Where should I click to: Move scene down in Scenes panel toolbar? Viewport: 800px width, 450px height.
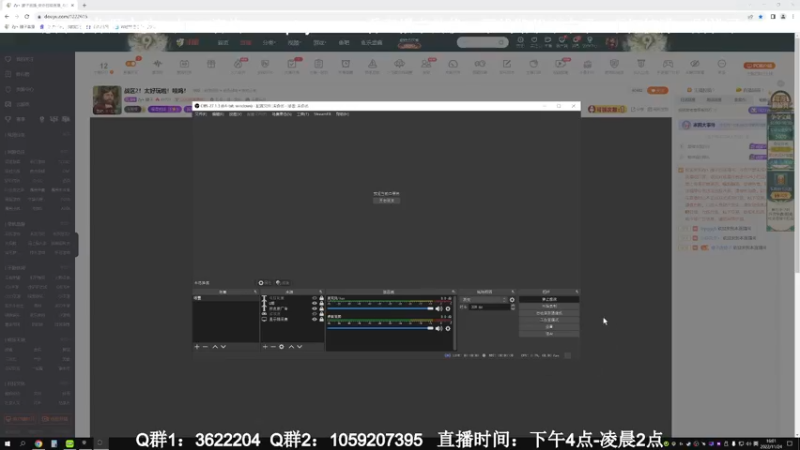(223, 347)
